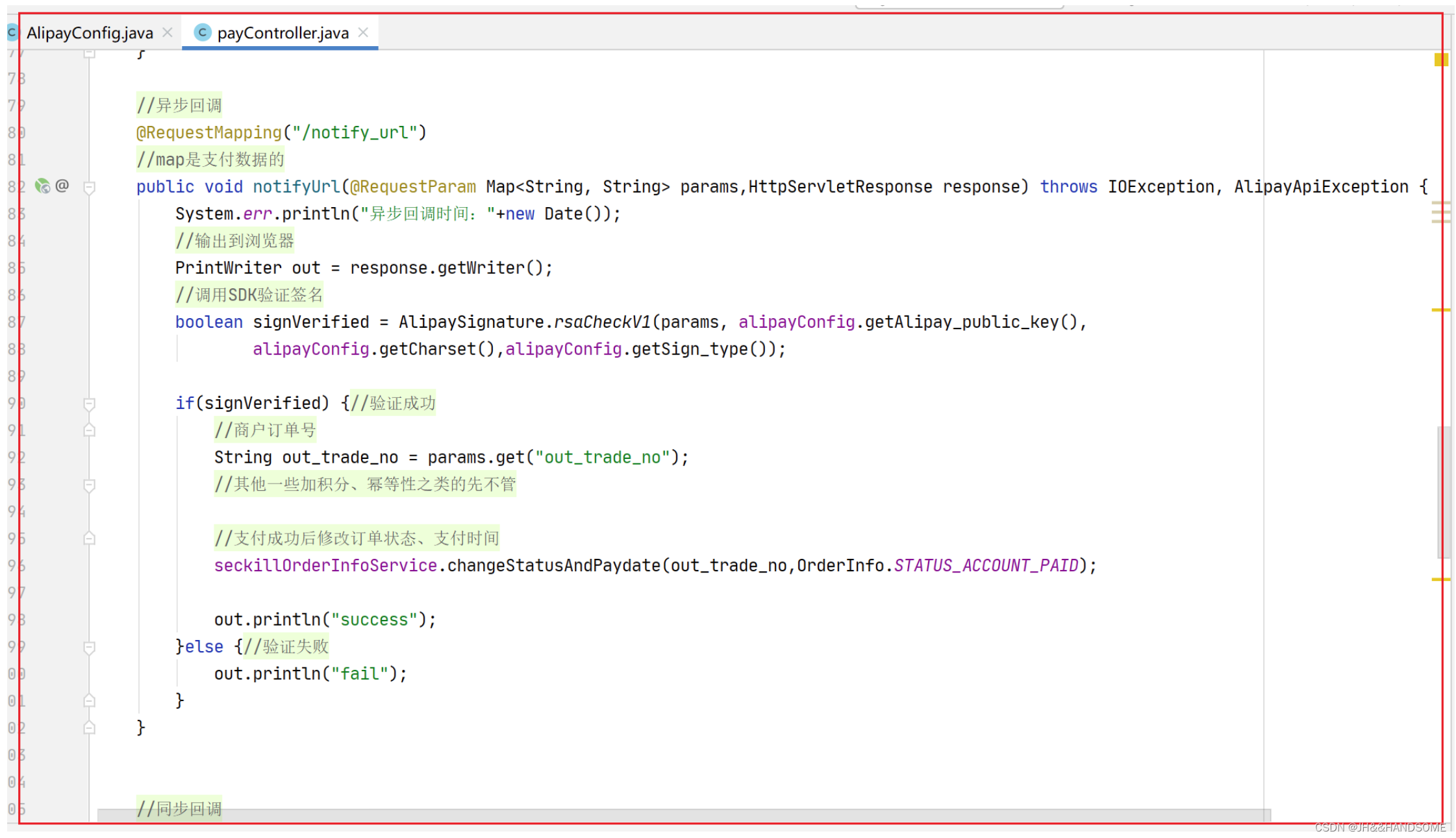Click the request mapping gutter icon on line 82

click(43, 186)
